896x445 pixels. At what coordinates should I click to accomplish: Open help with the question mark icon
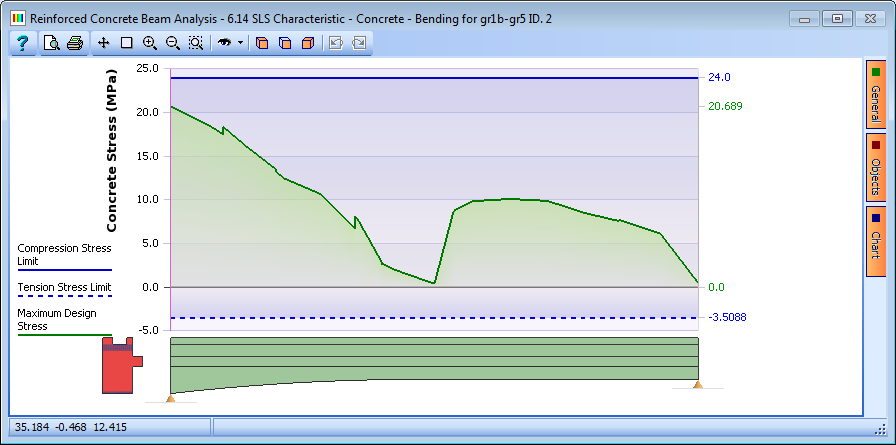22,43
